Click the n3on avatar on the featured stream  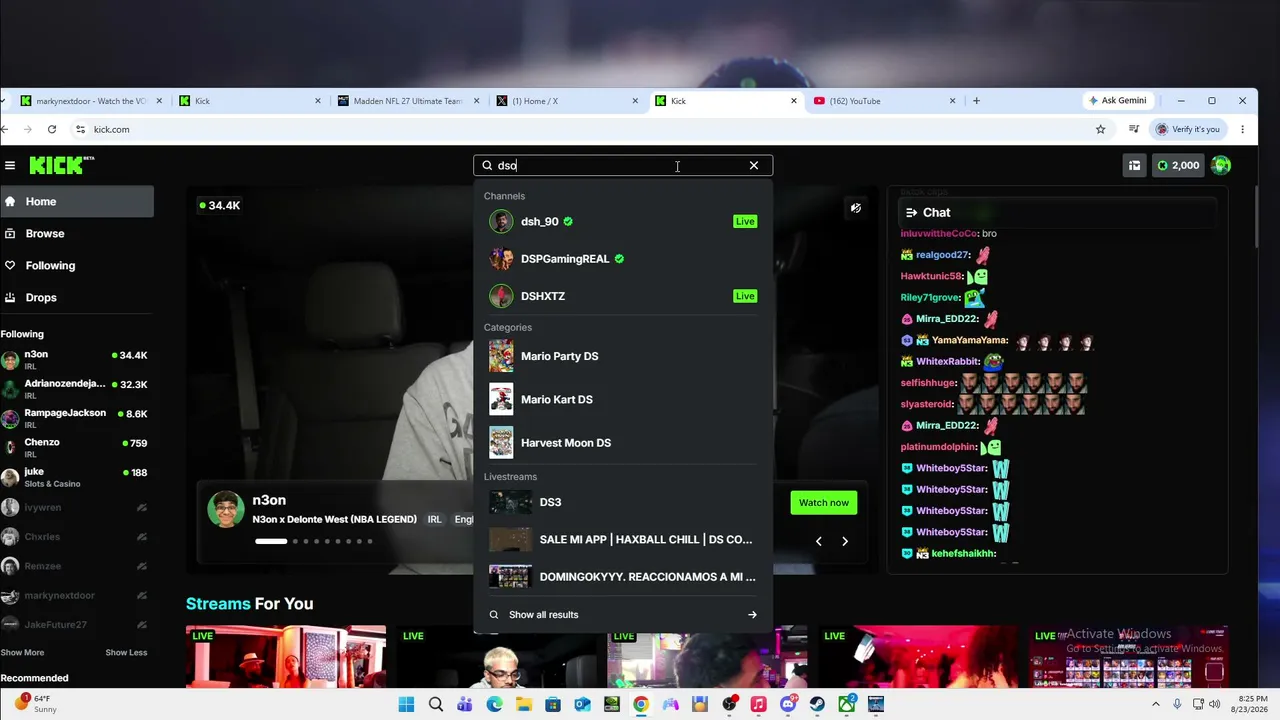pyautogui.click(x=226, y=509)
